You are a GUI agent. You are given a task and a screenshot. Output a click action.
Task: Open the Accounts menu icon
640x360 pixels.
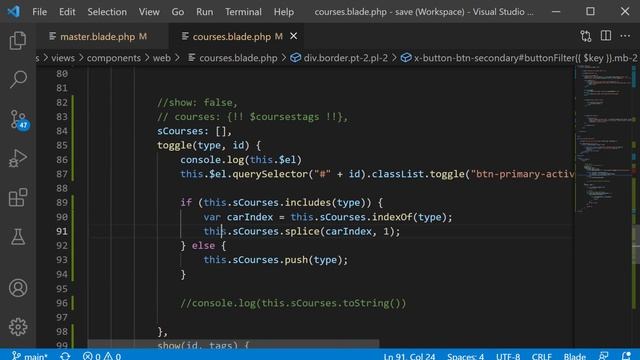pos(18,288)
